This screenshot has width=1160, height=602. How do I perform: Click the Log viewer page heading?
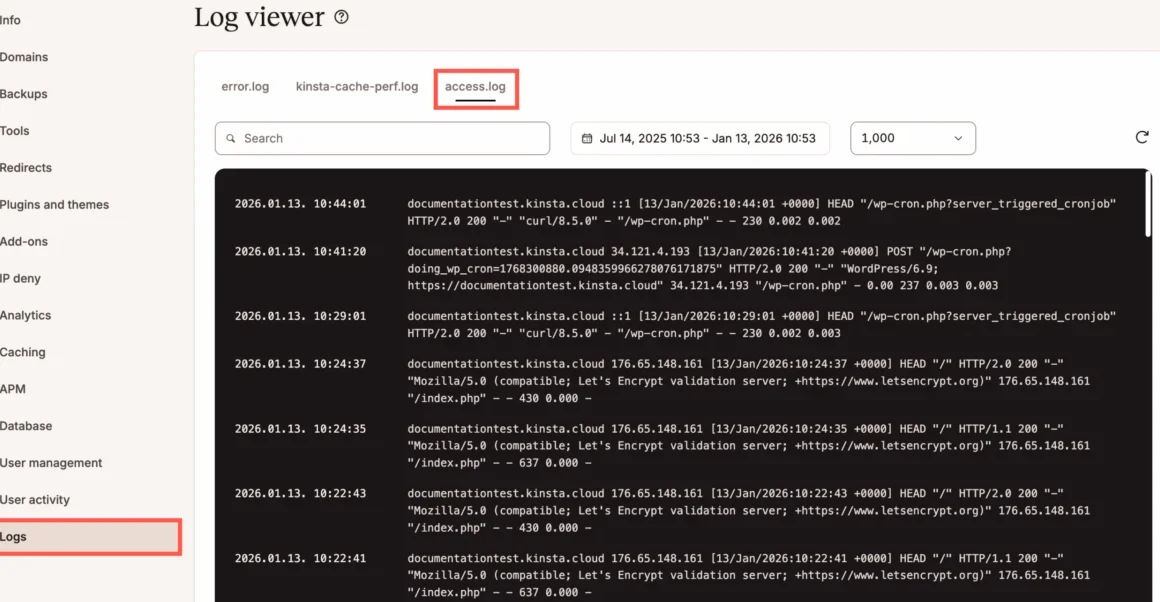[259, 17]
